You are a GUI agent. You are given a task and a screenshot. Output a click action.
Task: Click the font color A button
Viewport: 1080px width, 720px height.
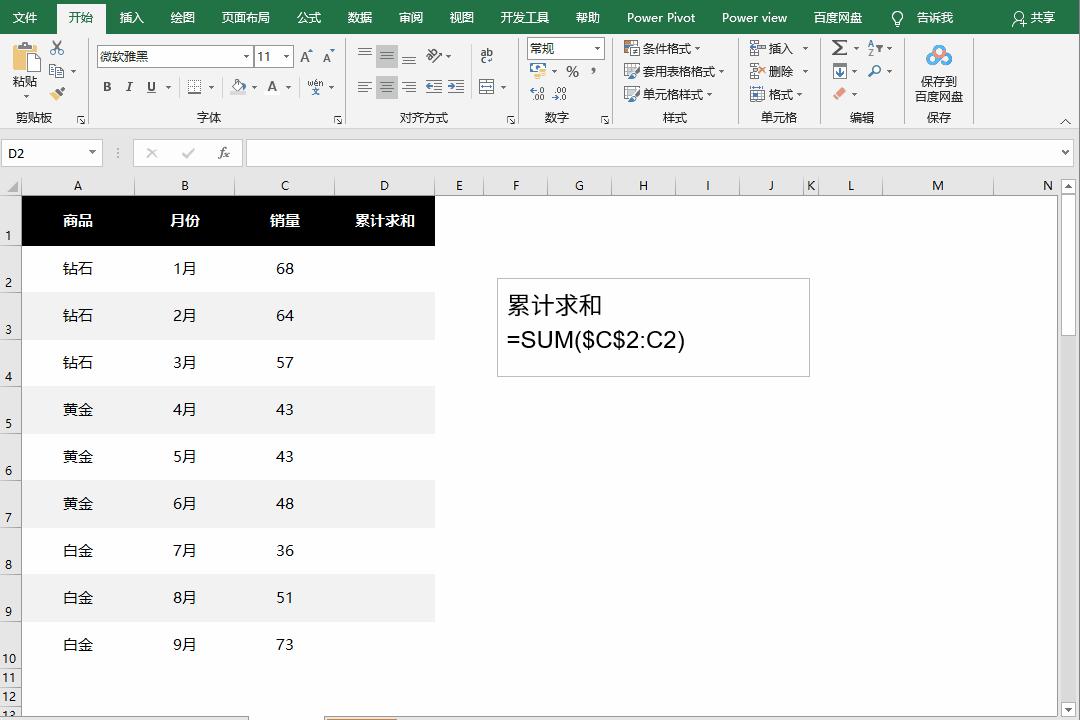click(x=272, y=87)
